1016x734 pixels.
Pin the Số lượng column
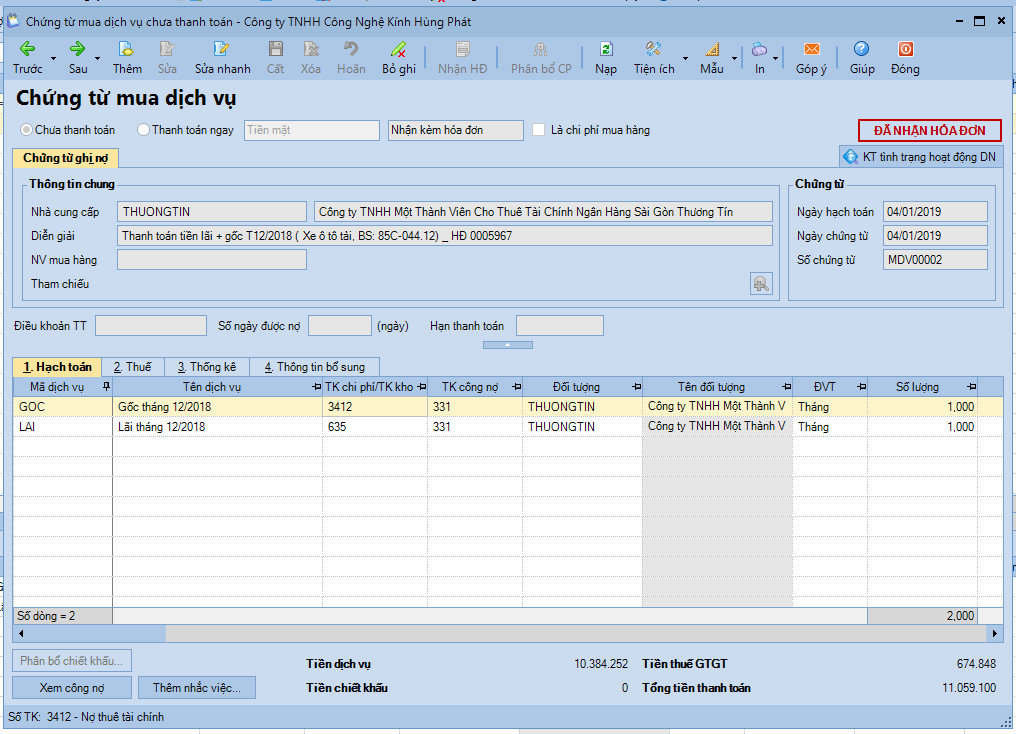[x=971, y=387]
